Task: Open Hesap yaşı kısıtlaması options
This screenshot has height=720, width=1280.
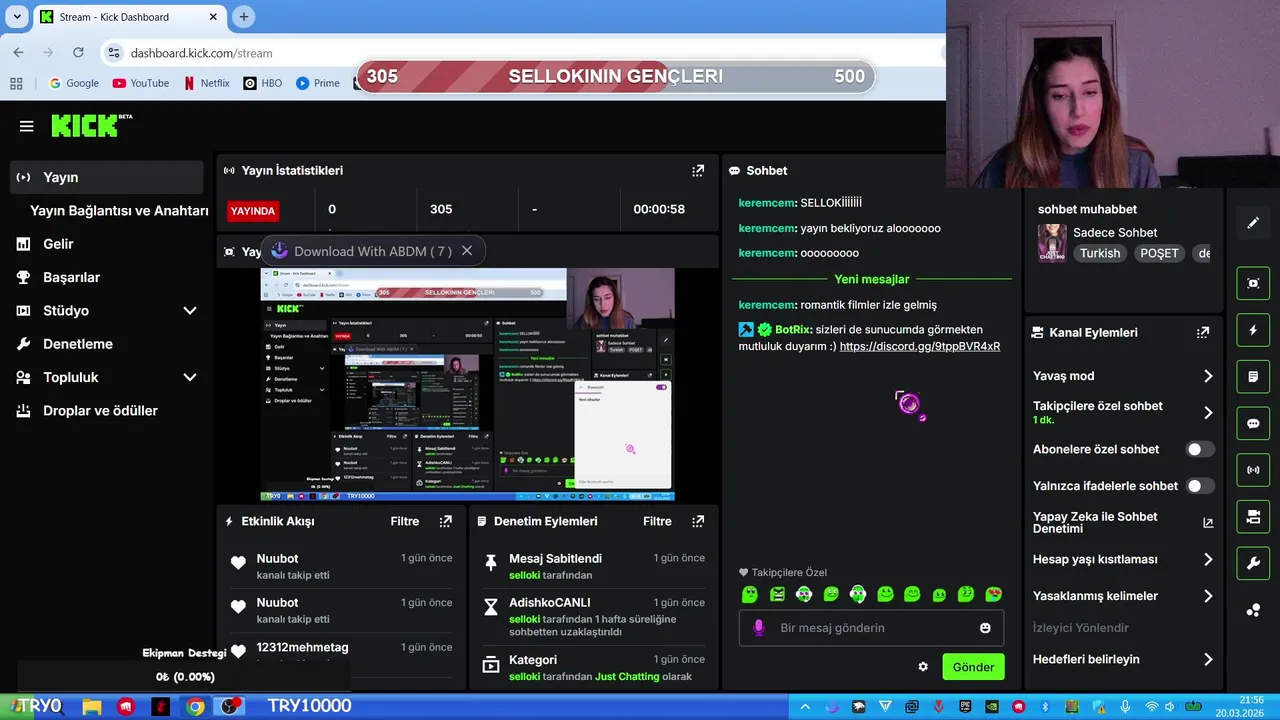Action: pyautogui.click(x=1123, y=559)
